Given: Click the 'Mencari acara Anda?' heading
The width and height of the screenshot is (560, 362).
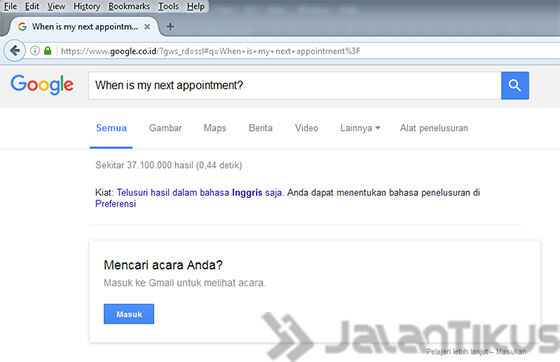Looking at the screenshot, I should point(163,265).
